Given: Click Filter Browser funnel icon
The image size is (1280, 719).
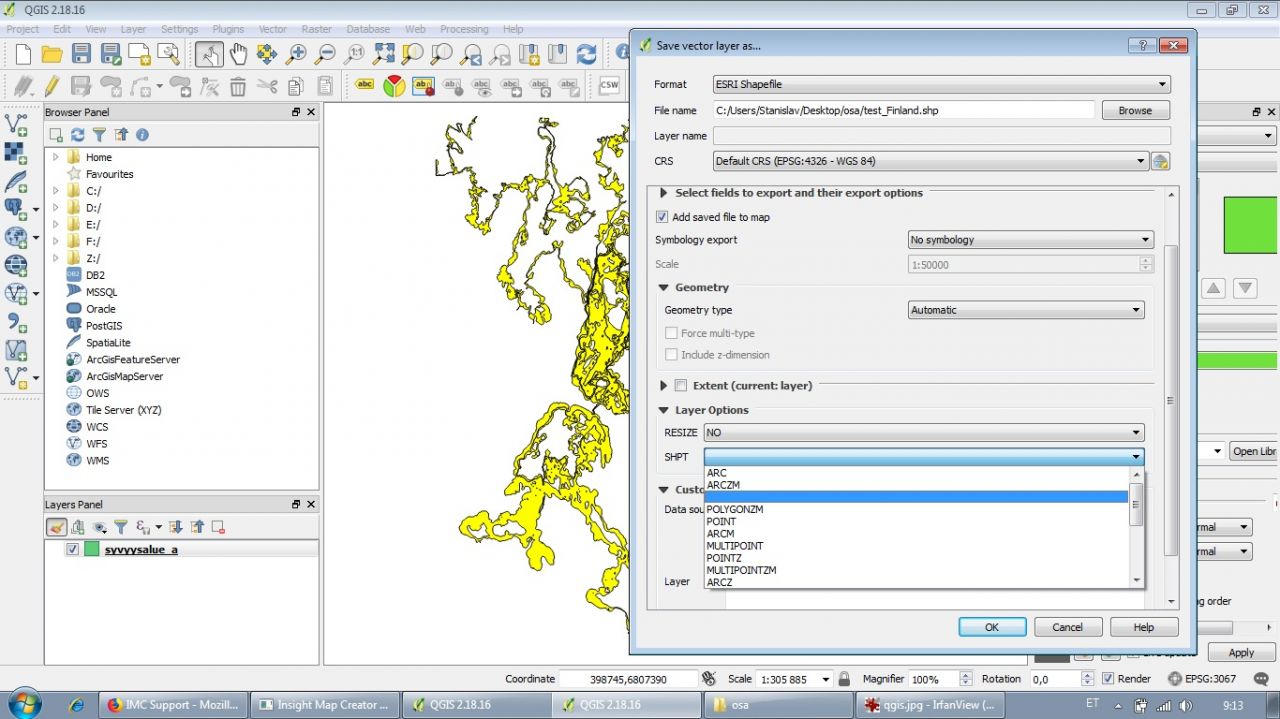Looking at the screenshot, I should [99, 135].
